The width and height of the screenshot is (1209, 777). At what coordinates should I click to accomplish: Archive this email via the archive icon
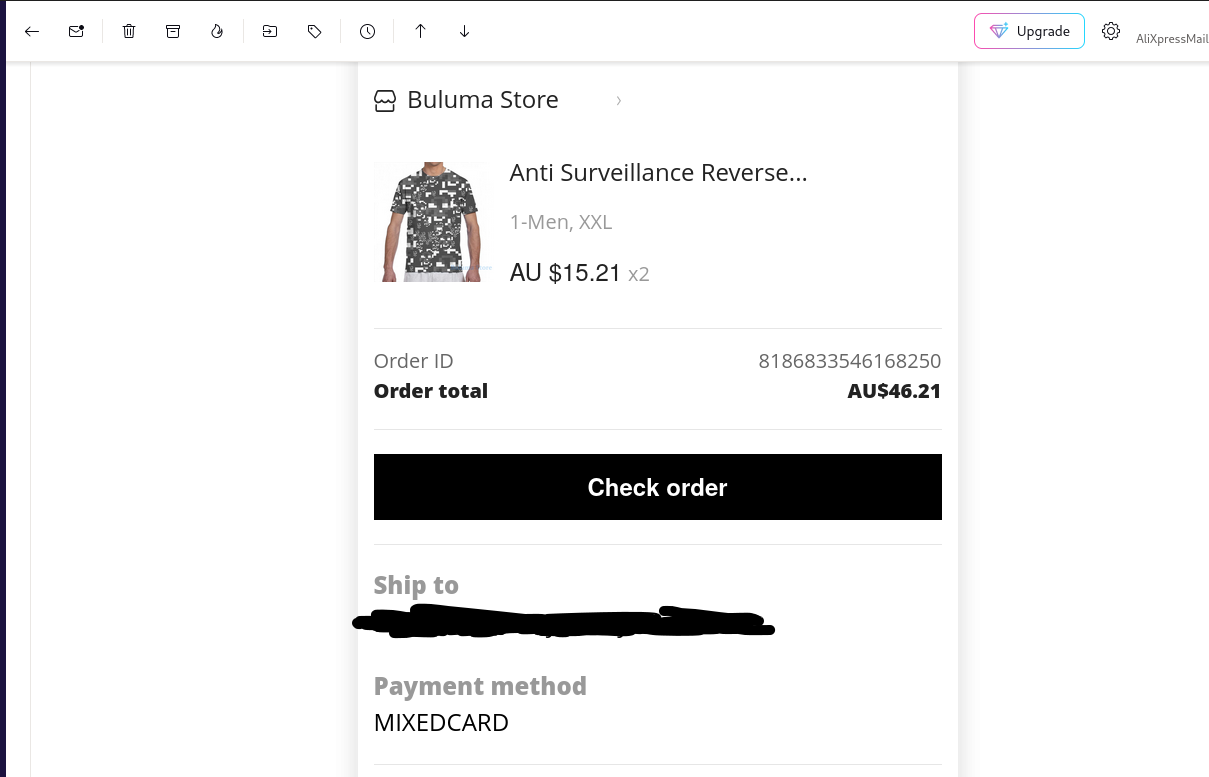pyautogui.click(x=173, y=31)
